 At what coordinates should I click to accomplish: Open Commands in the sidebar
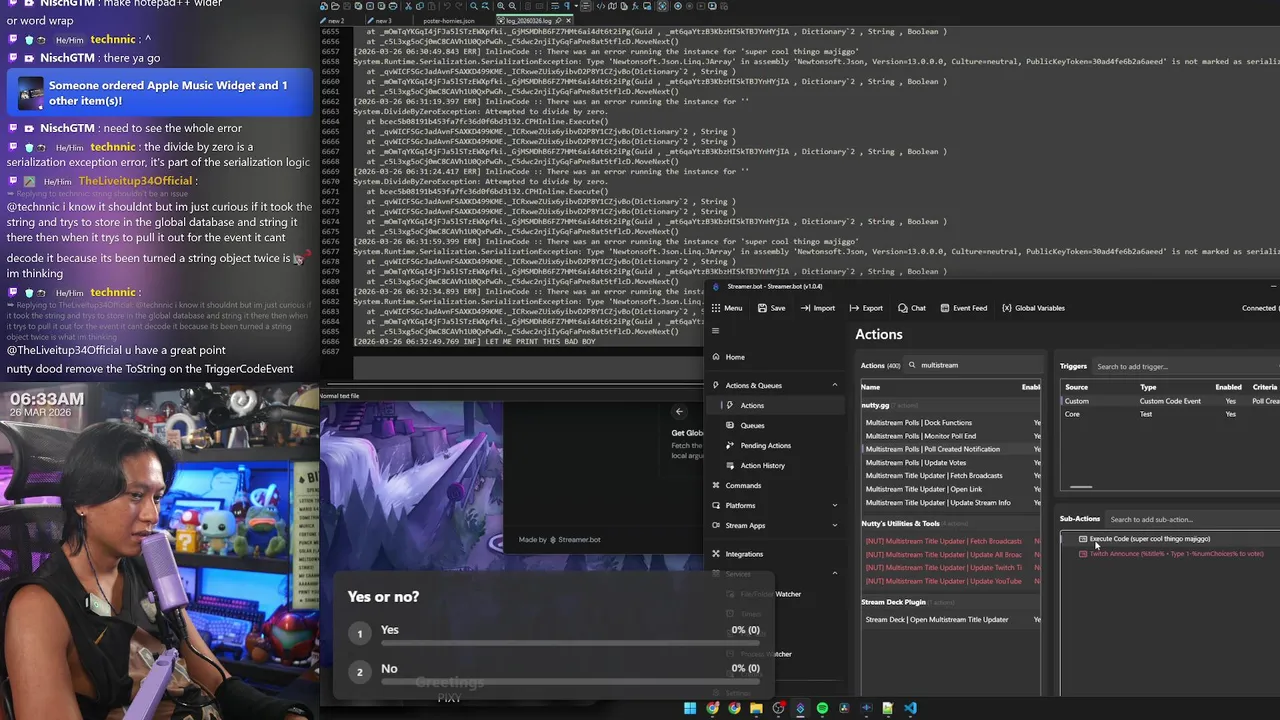[775, 485]
